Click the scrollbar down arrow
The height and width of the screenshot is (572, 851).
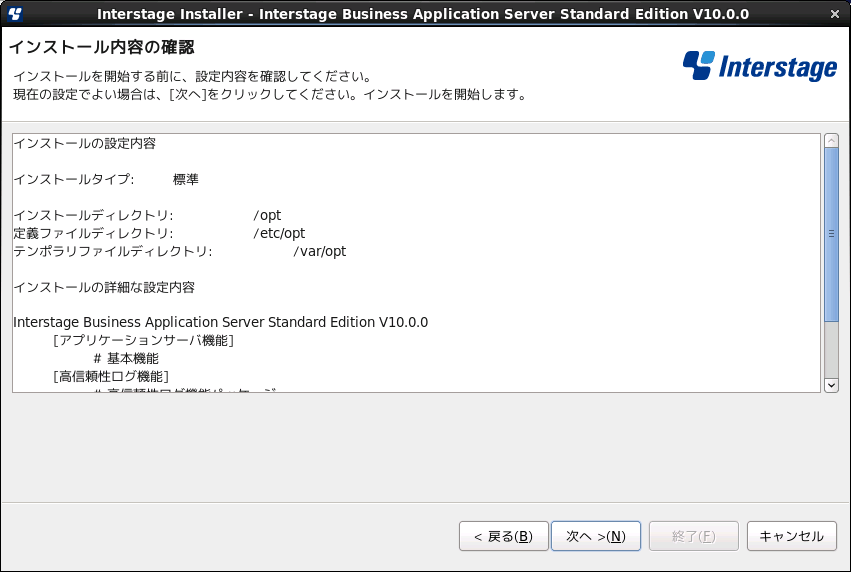point(831,385)
